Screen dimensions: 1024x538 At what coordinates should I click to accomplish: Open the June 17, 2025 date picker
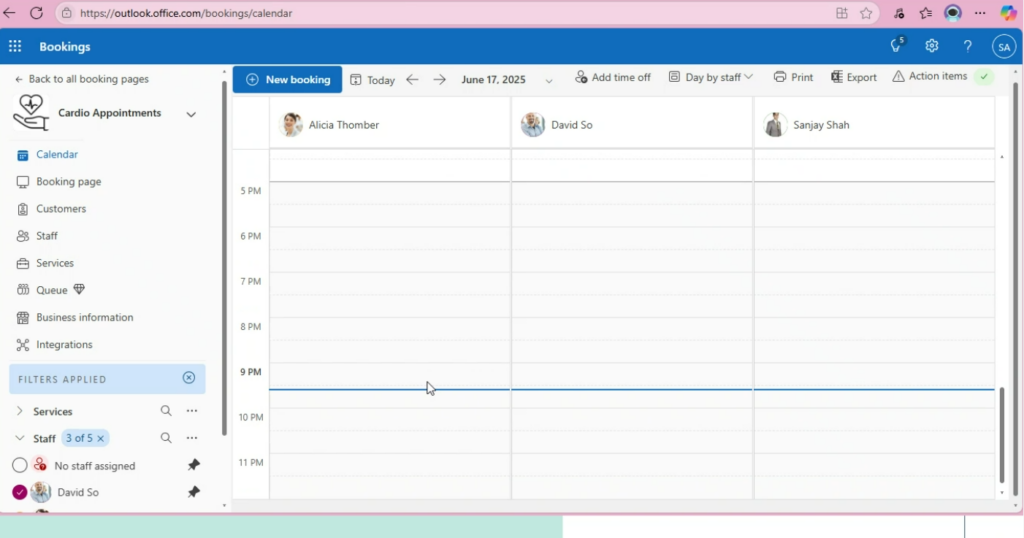click(x=507, y=80)
